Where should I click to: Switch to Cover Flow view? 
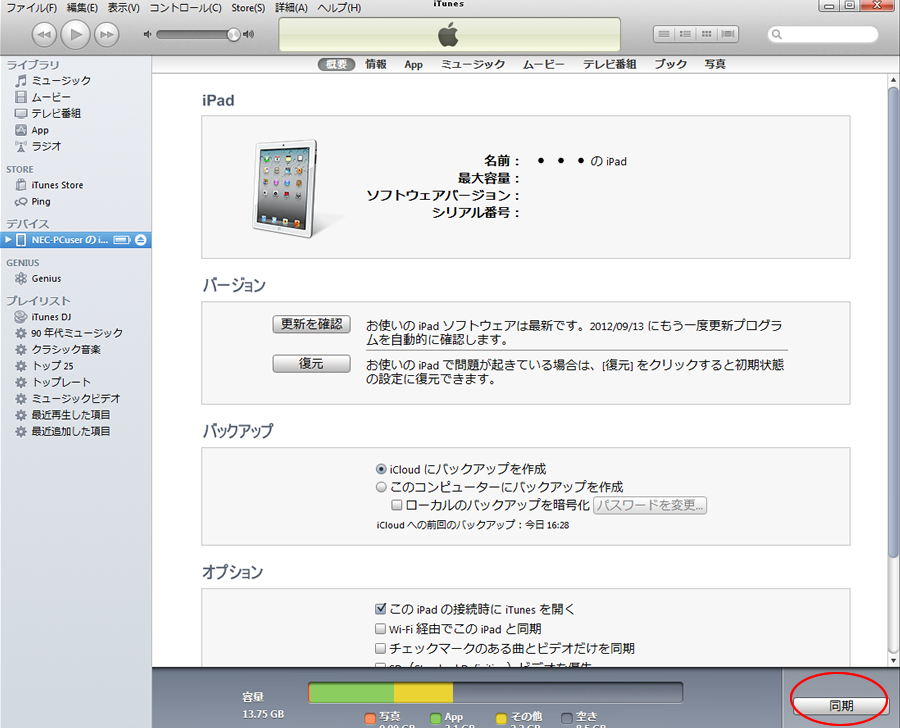pos(728,34)
